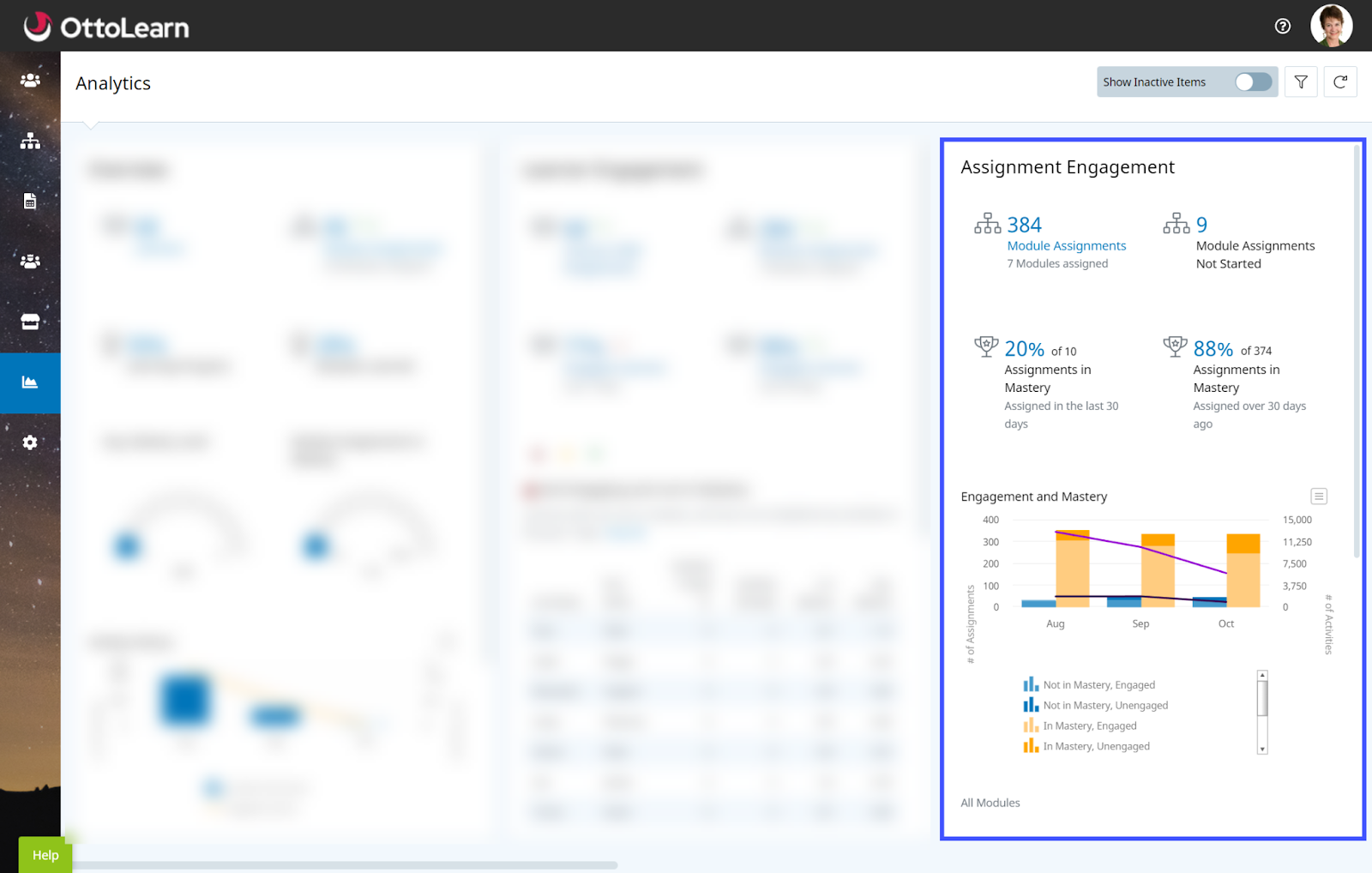Click the 9 not-started count

pyautogui.click(x=1202, y=225)
